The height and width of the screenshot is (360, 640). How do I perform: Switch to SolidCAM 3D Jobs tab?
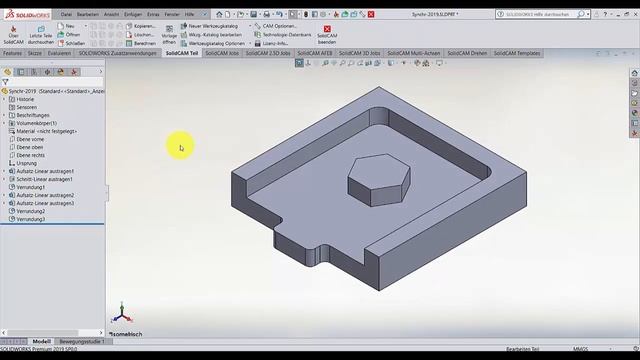coord(359,53)
